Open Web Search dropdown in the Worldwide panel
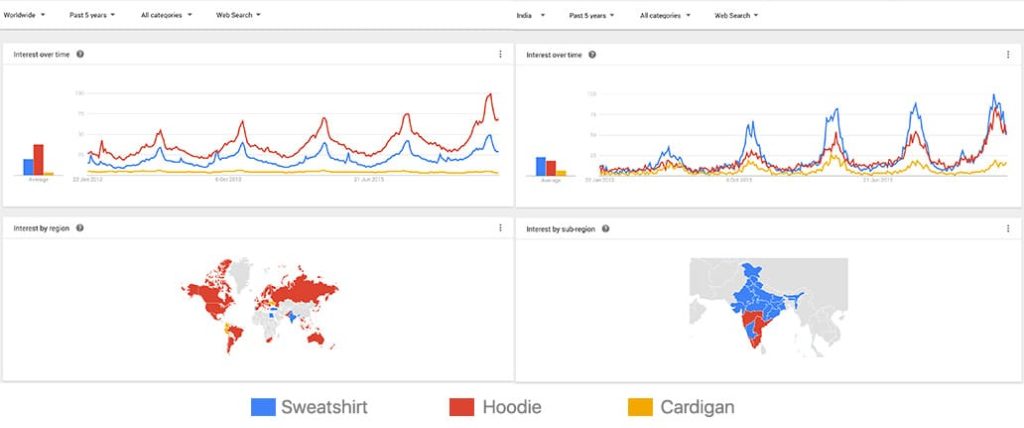The height and width of the screenshot is (428, 1024). point(239,16)
